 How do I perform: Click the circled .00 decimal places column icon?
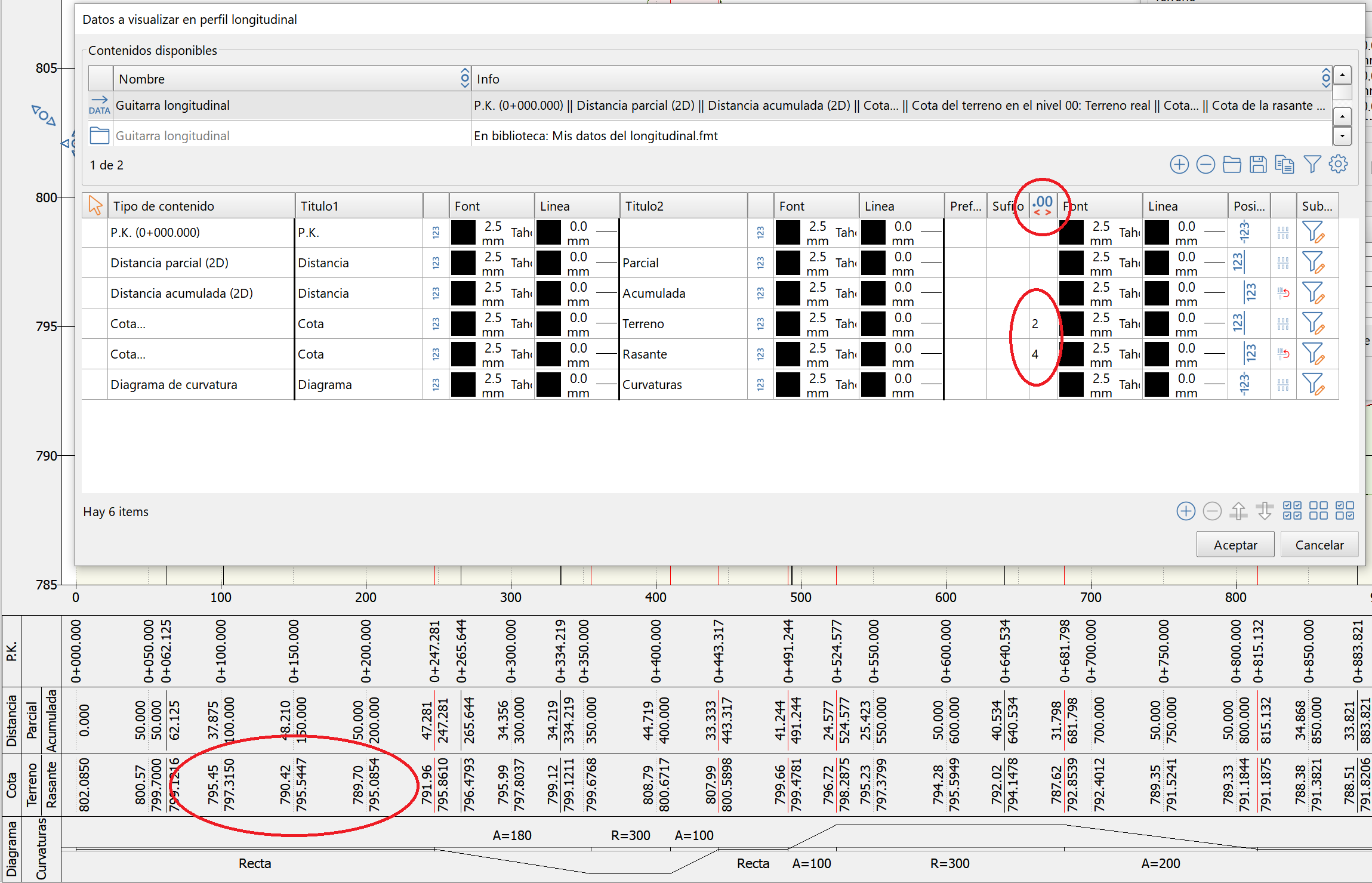pos(1042,205)
